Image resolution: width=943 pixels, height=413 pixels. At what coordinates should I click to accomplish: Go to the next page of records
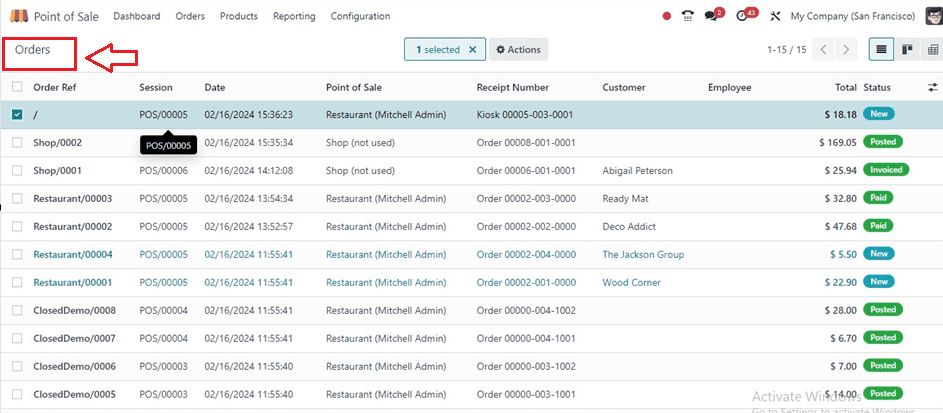(x=846, y=50)
